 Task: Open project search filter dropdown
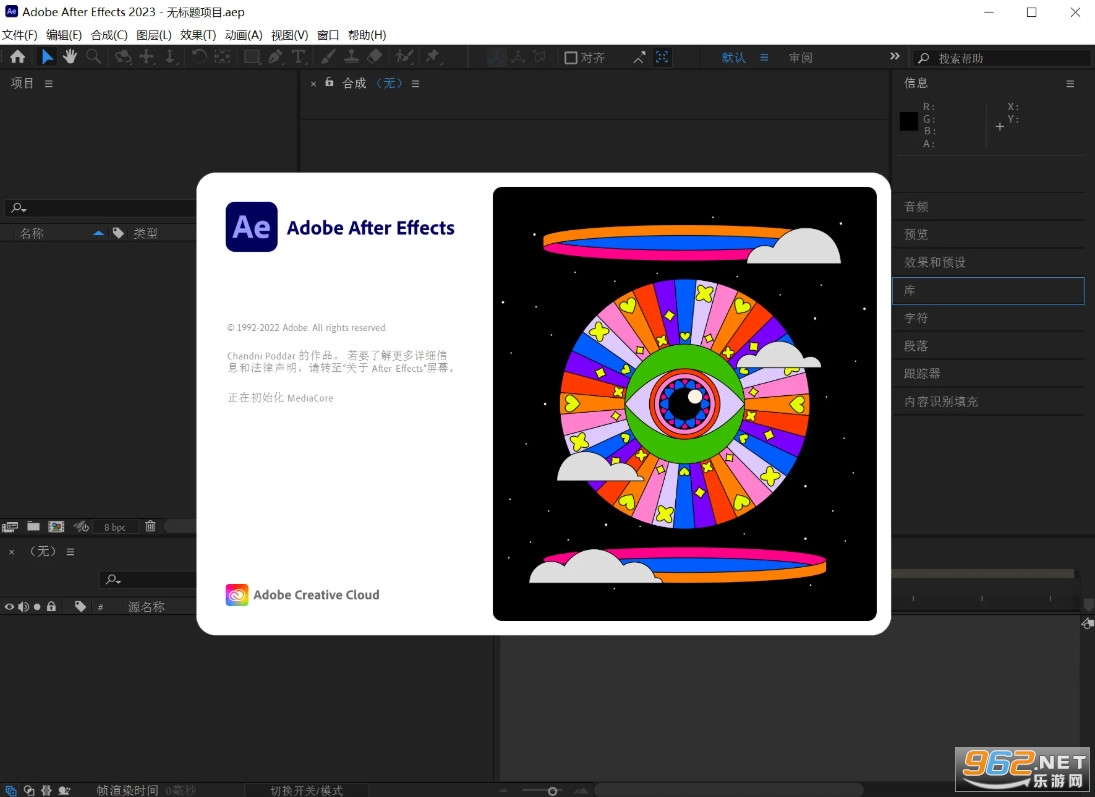(18, 208)
